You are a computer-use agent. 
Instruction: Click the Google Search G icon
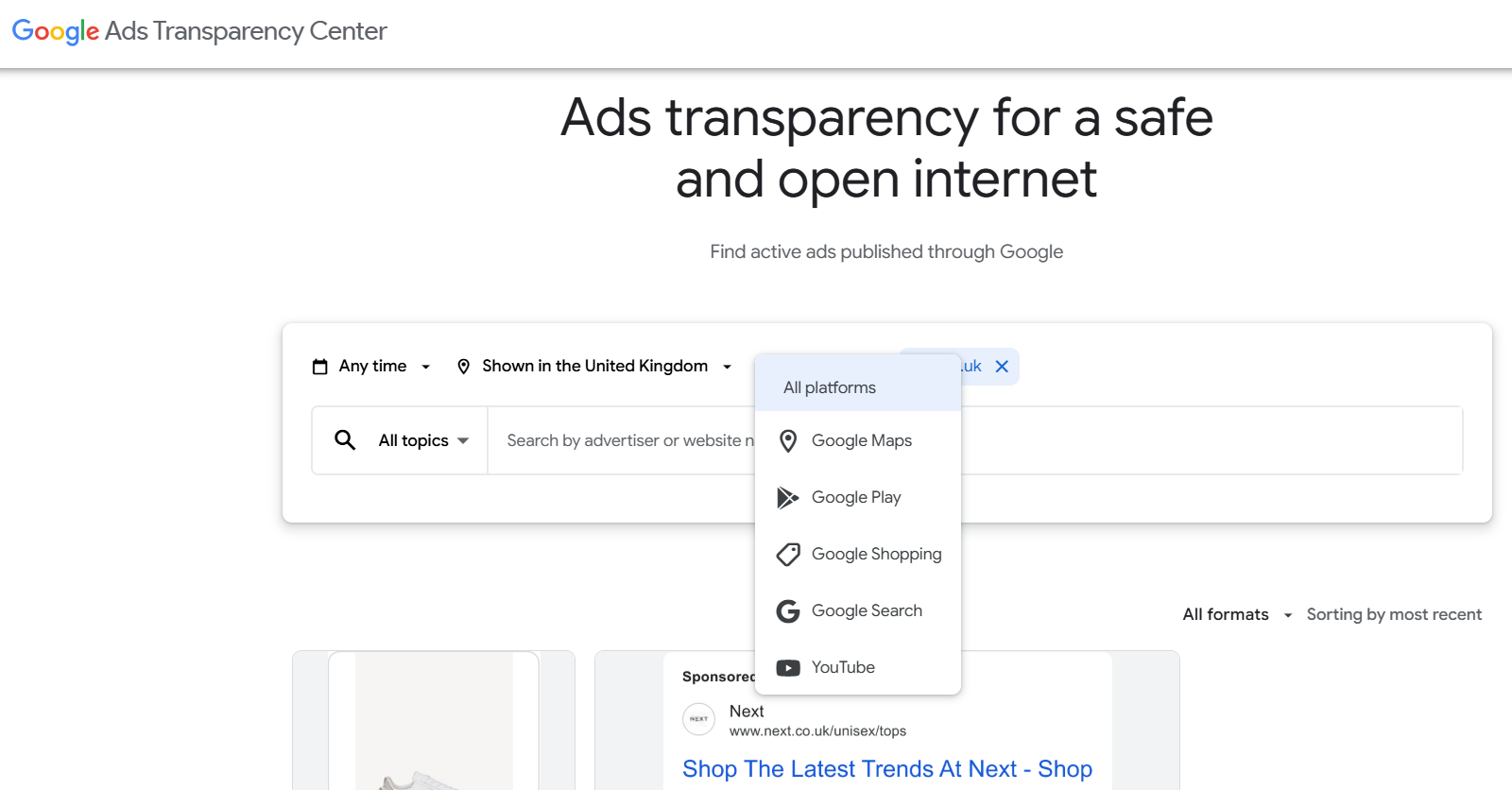[x=787, y=611]
